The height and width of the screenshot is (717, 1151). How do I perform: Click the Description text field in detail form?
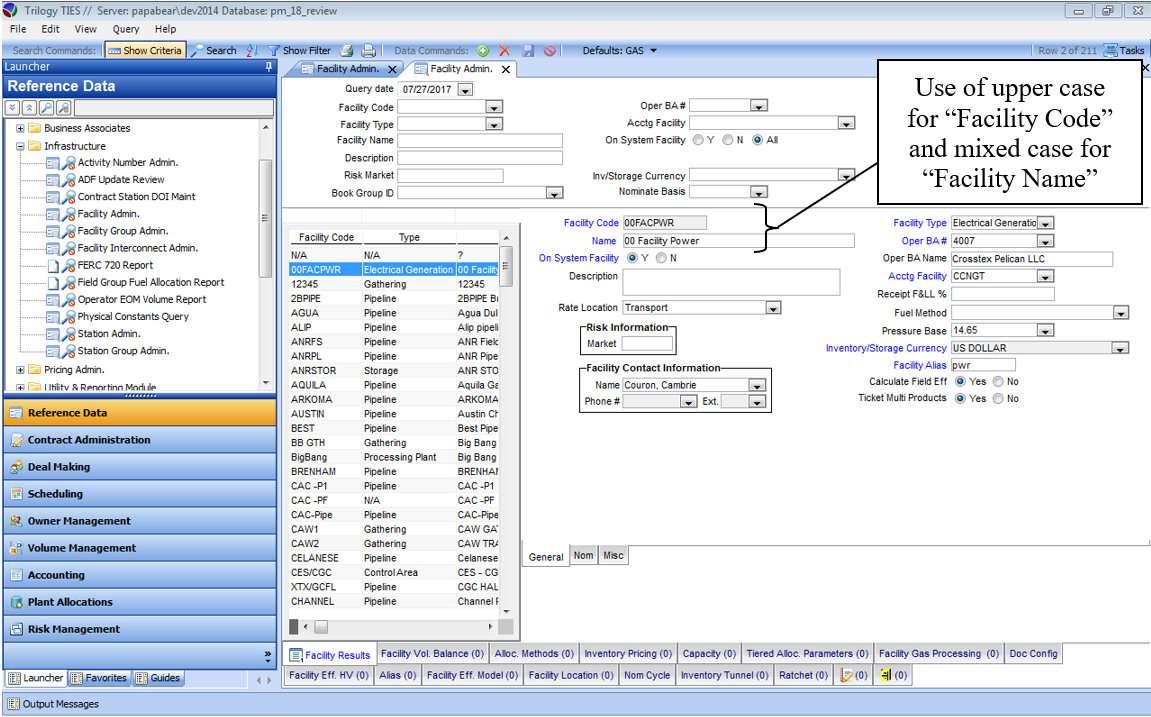click(730, 282)
